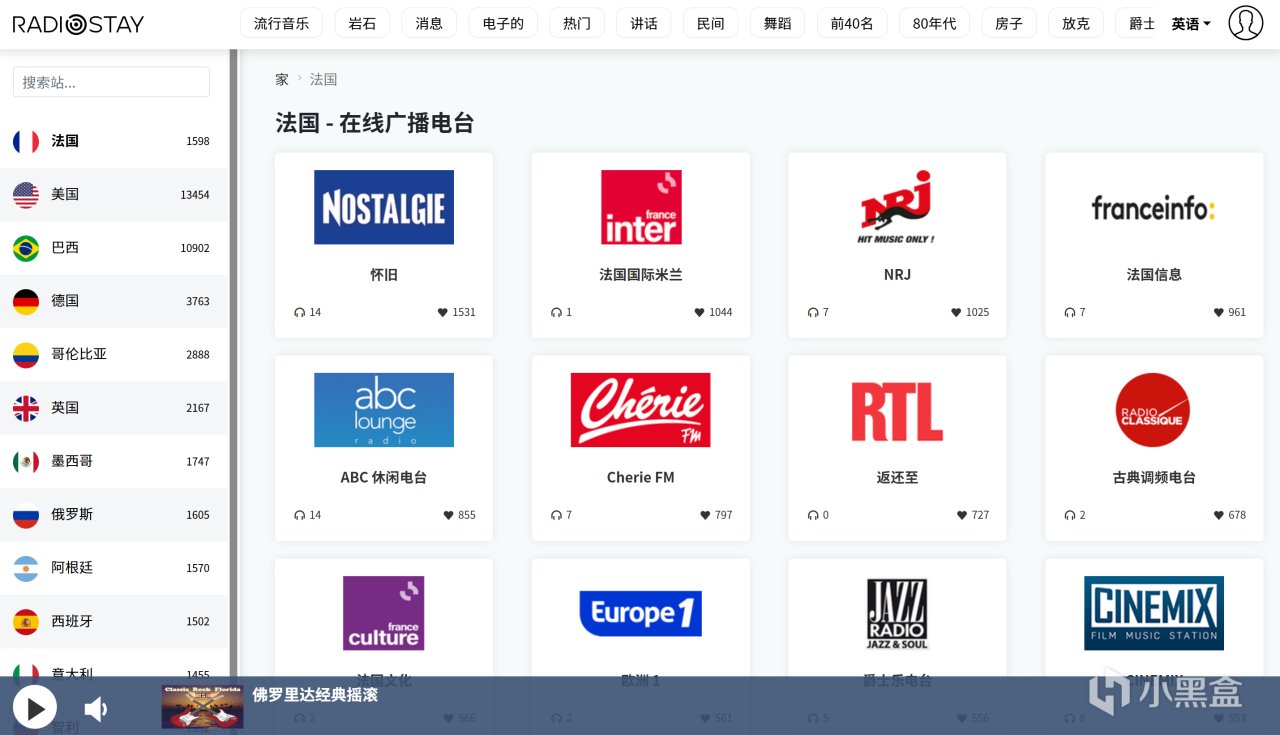Open the franceinfo station logo
This screenshot has width=1280, height=735.
[1154, 207]
